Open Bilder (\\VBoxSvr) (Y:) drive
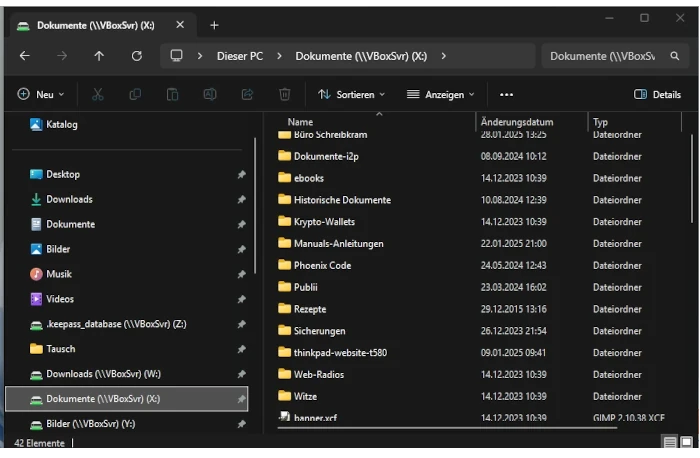The height and width of the screenshot is (458, 700). pos(83,424)
